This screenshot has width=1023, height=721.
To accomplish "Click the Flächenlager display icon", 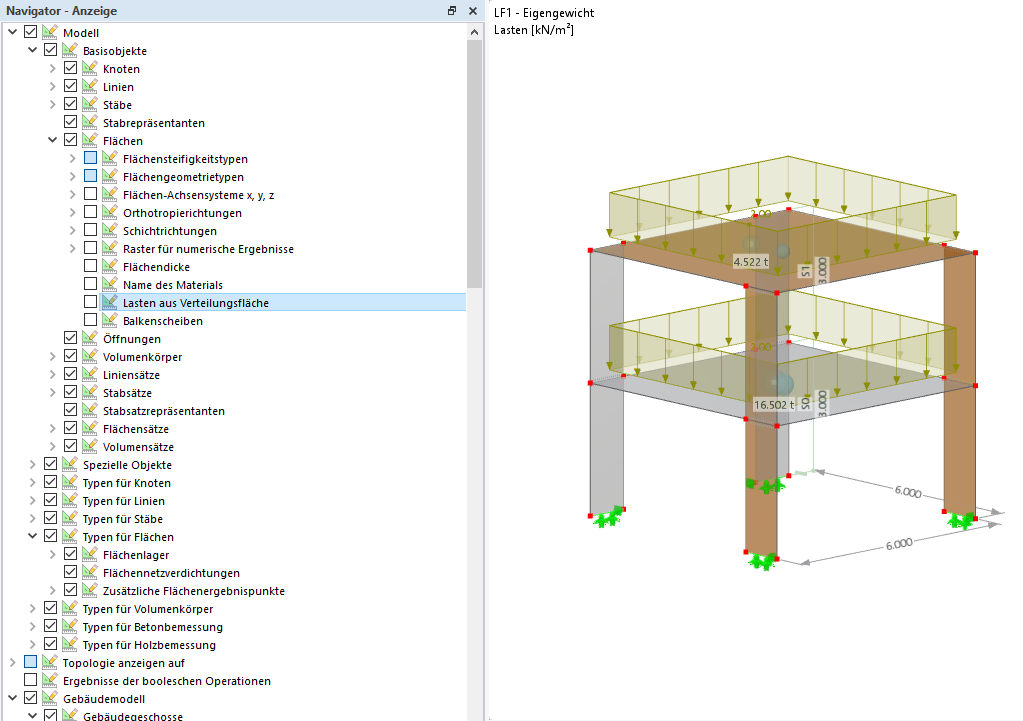I will tap(90, 554).
